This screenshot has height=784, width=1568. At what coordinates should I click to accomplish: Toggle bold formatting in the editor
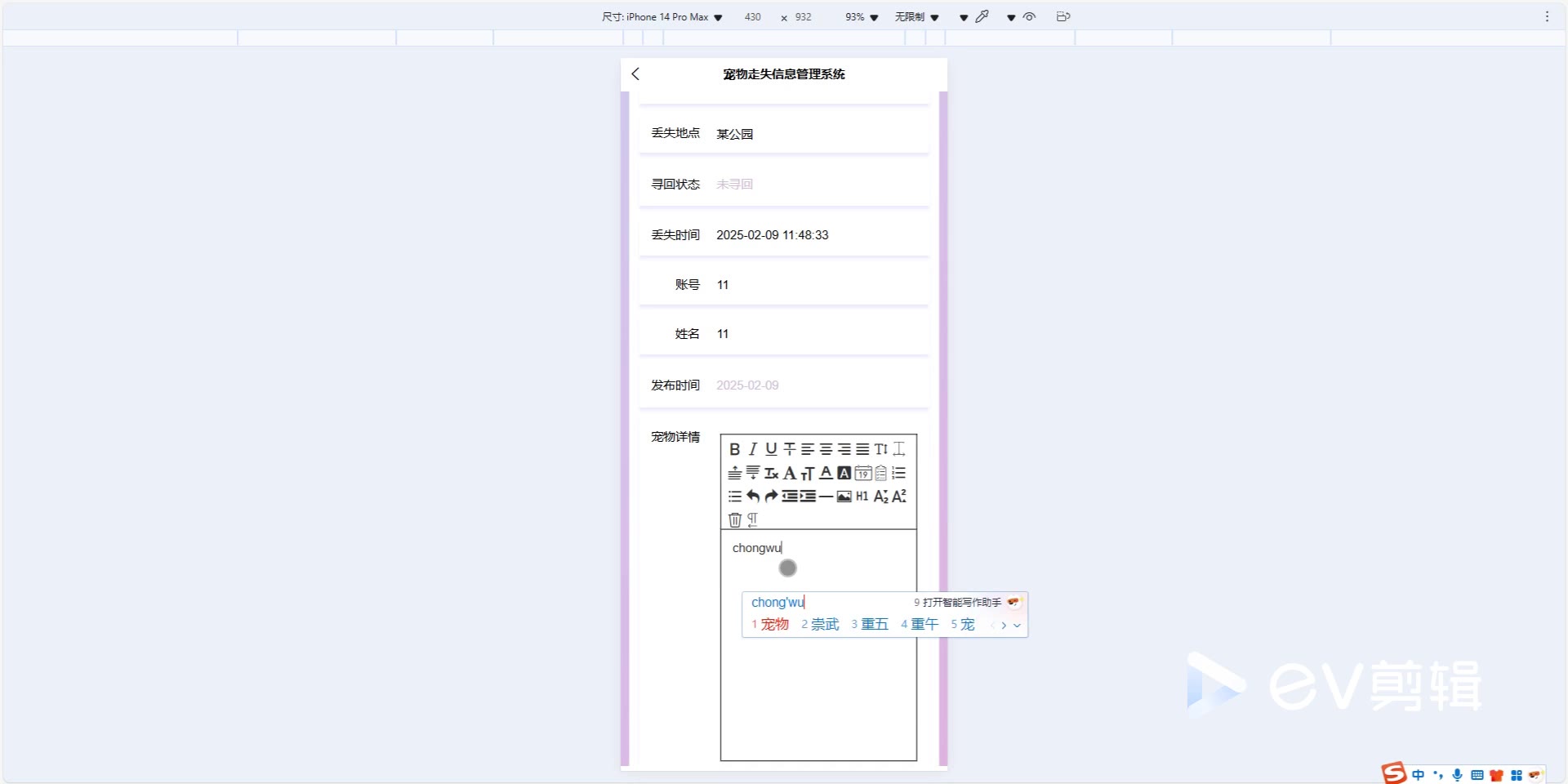click(734, 449)
